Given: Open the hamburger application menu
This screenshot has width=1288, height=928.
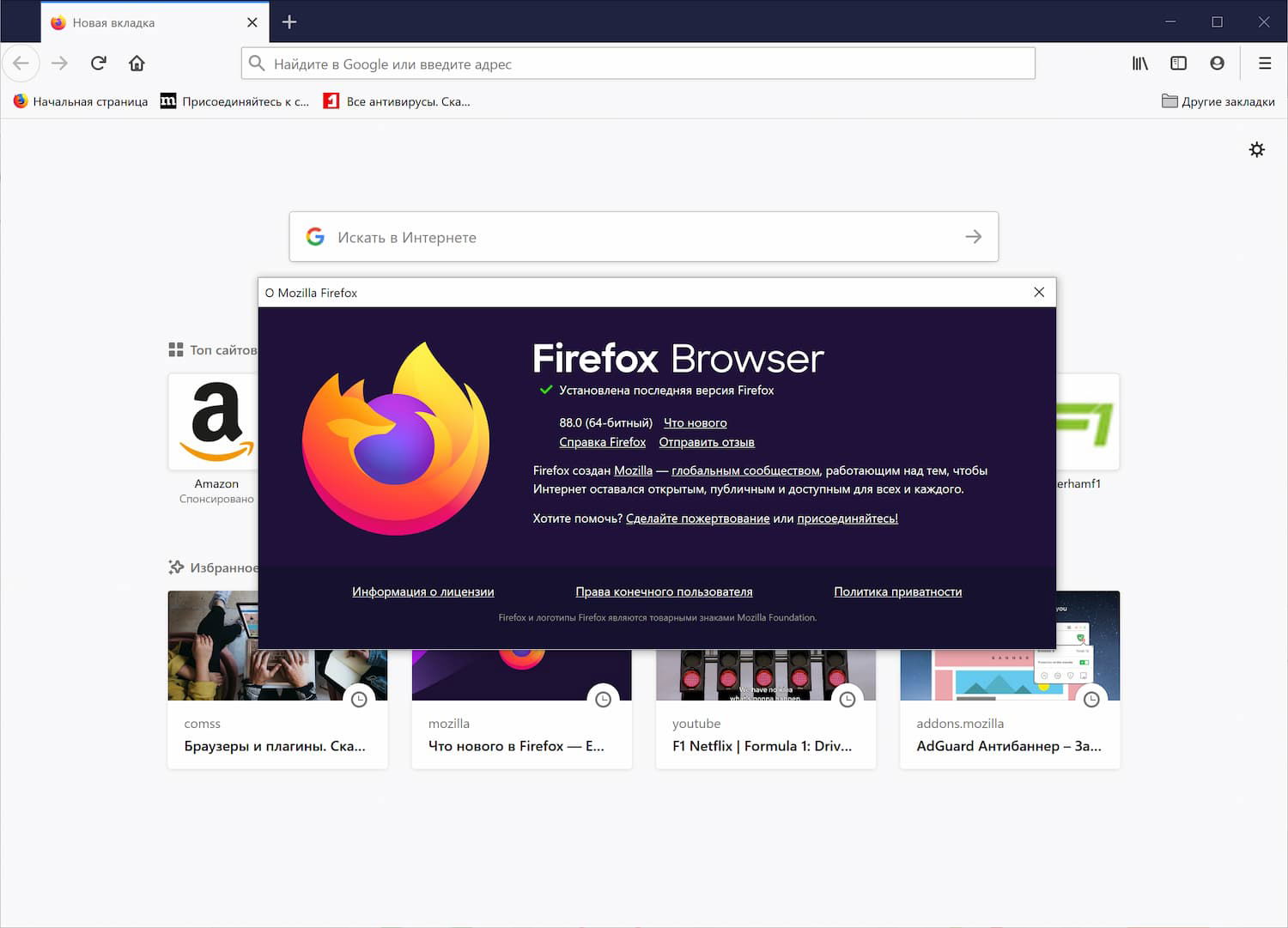Looking at the screenshot, I should click(x=1265, y=64).
